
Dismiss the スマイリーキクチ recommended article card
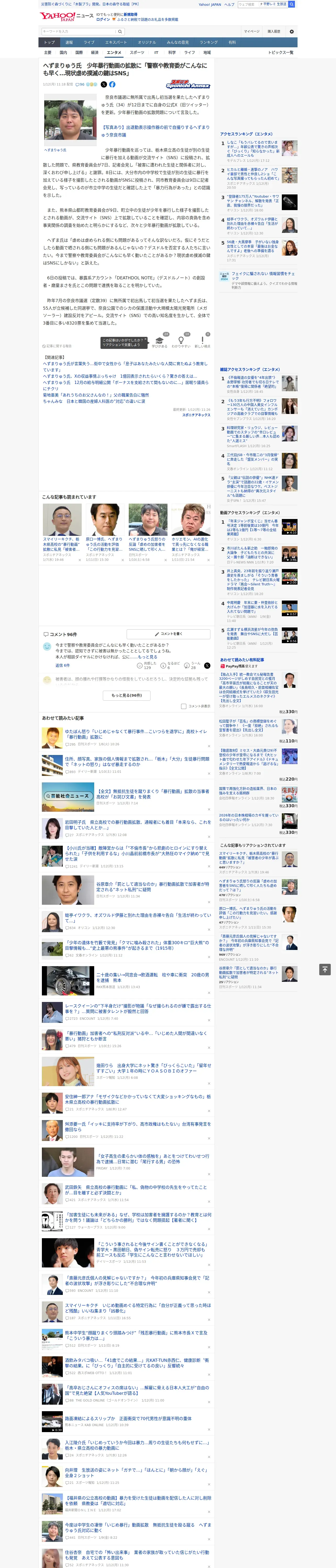(79, 560)
